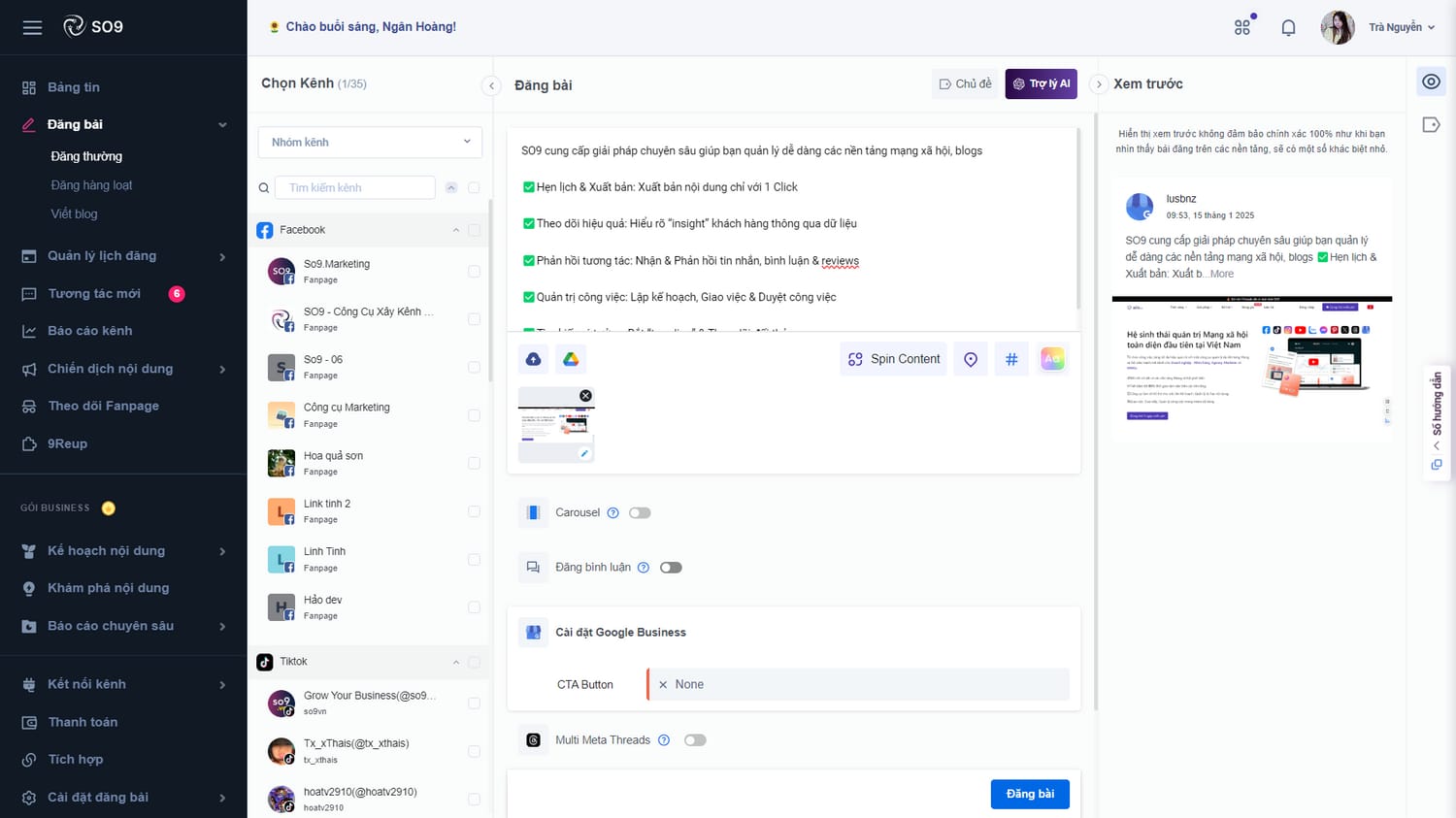Click the Spin Content button
Image resolution: width=1456 pixels, height=818 pixels.
pos(893,359)
